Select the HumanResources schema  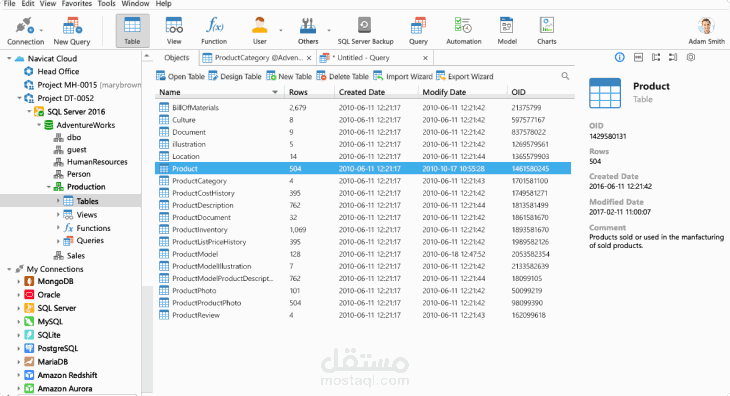[97, 162]
